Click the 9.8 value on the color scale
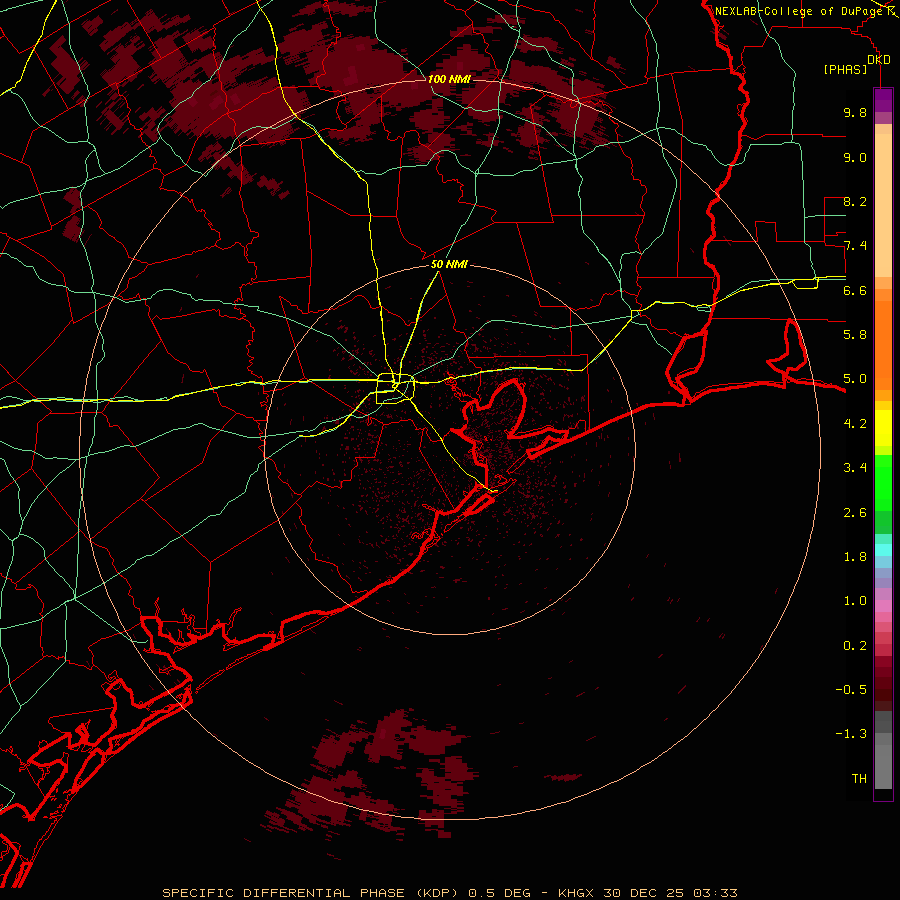Image resolution: width=900 pixels, height=900 pixels. (x=855, y=112)
